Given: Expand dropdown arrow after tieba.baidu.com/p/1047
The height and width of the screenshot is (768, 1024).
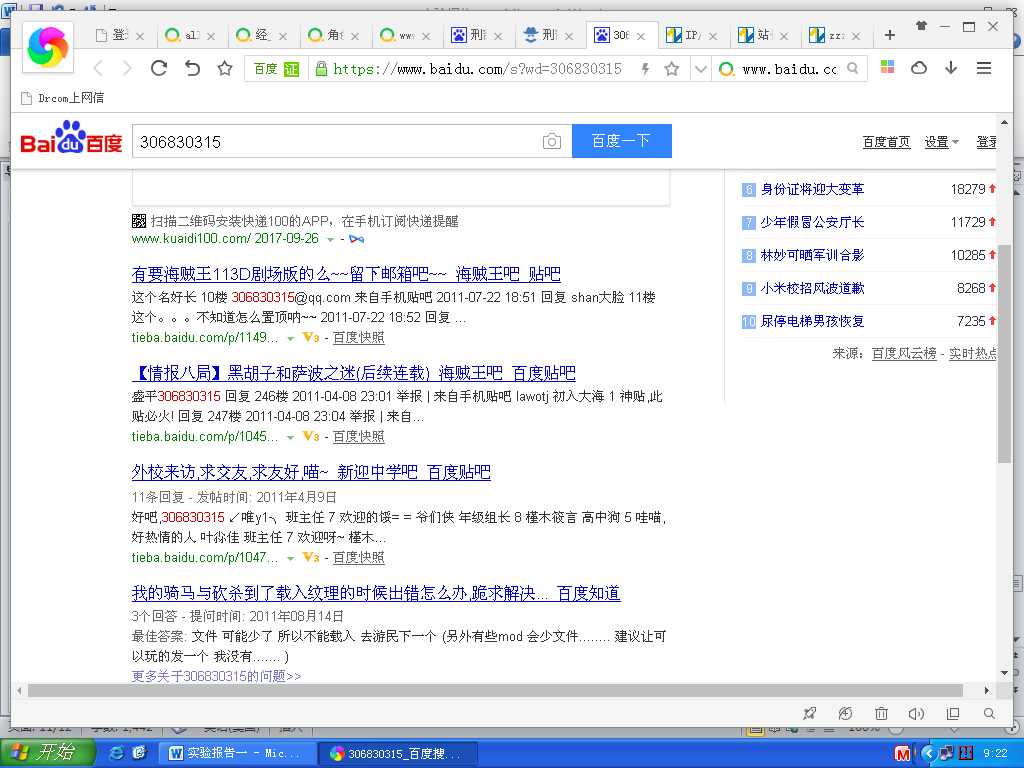Looking at the screenshot, I should coord(291,558).
